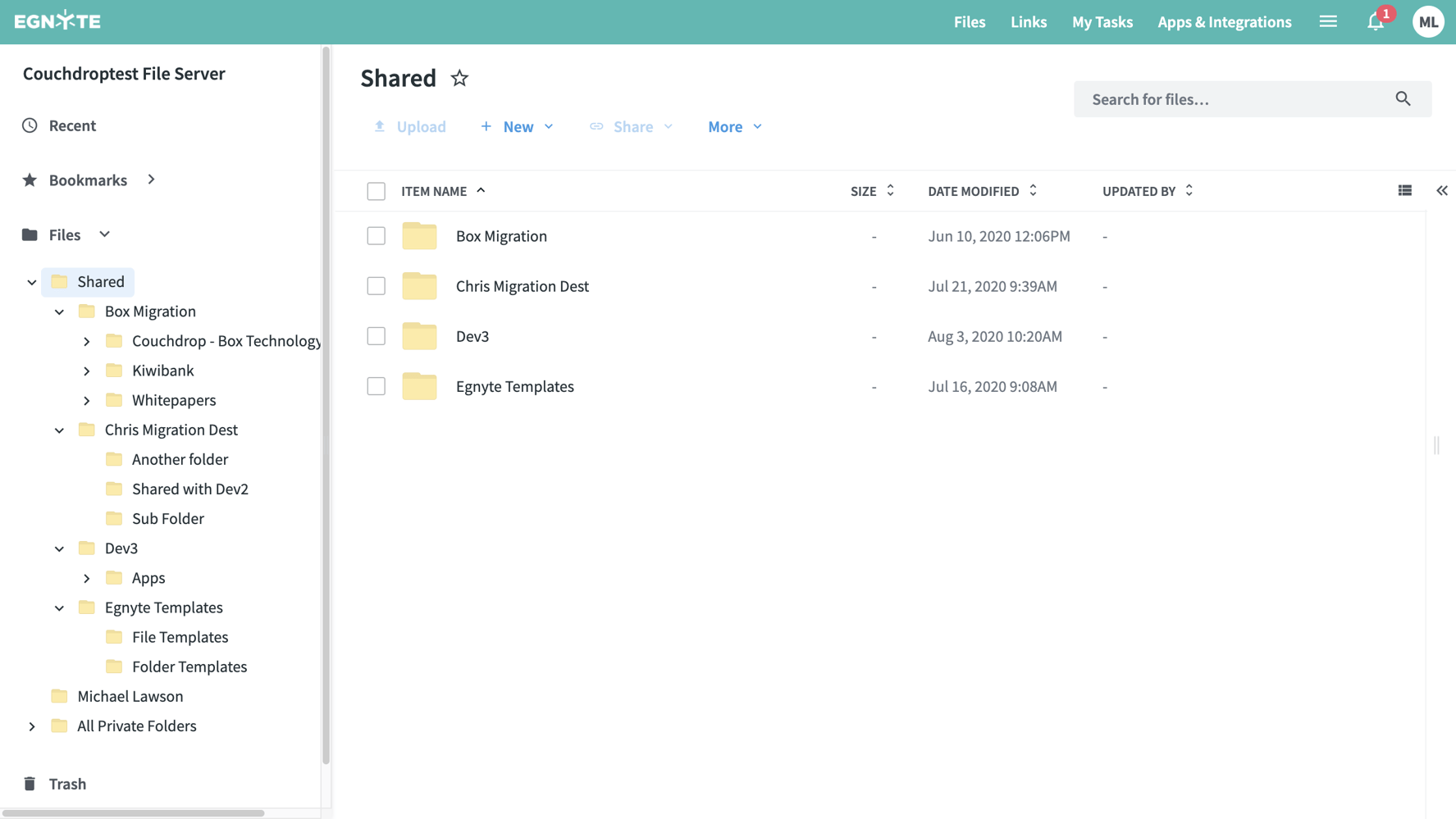Check the Egnyte Templates row checkbox
The height and width of the screenshot is (819, 1456).
click(376, 385)
